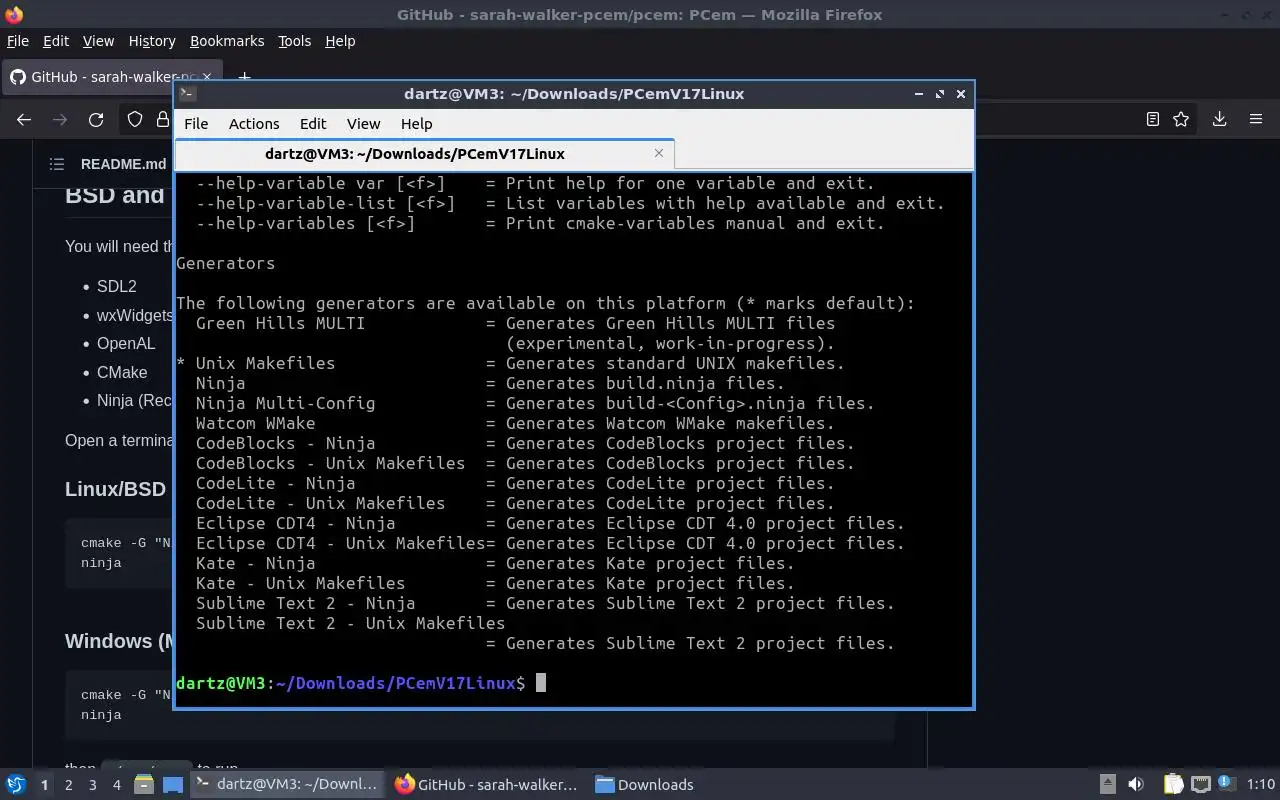The height and width of the screenshot is (800, 1280).
Task: Open the wired network tray icon
Action: (1201, 785)
